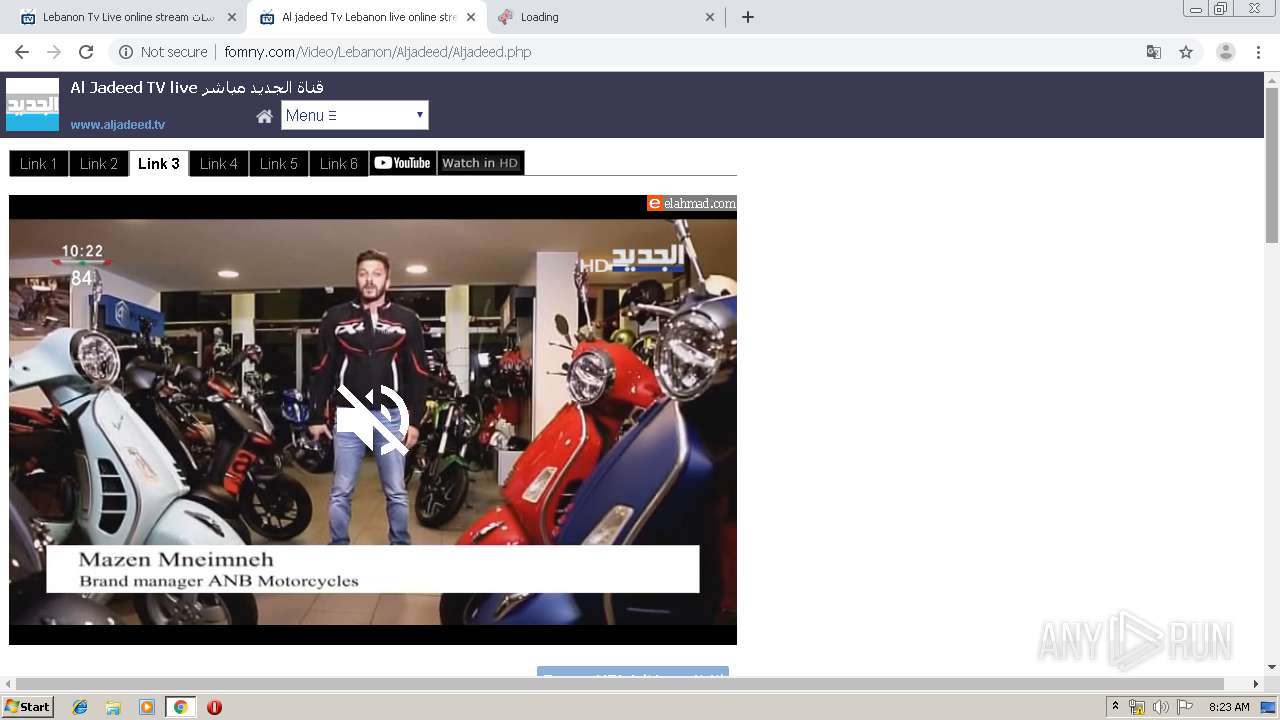Switch stream to Link 5
Viewport: 1280px width, 720px height.
279,163
